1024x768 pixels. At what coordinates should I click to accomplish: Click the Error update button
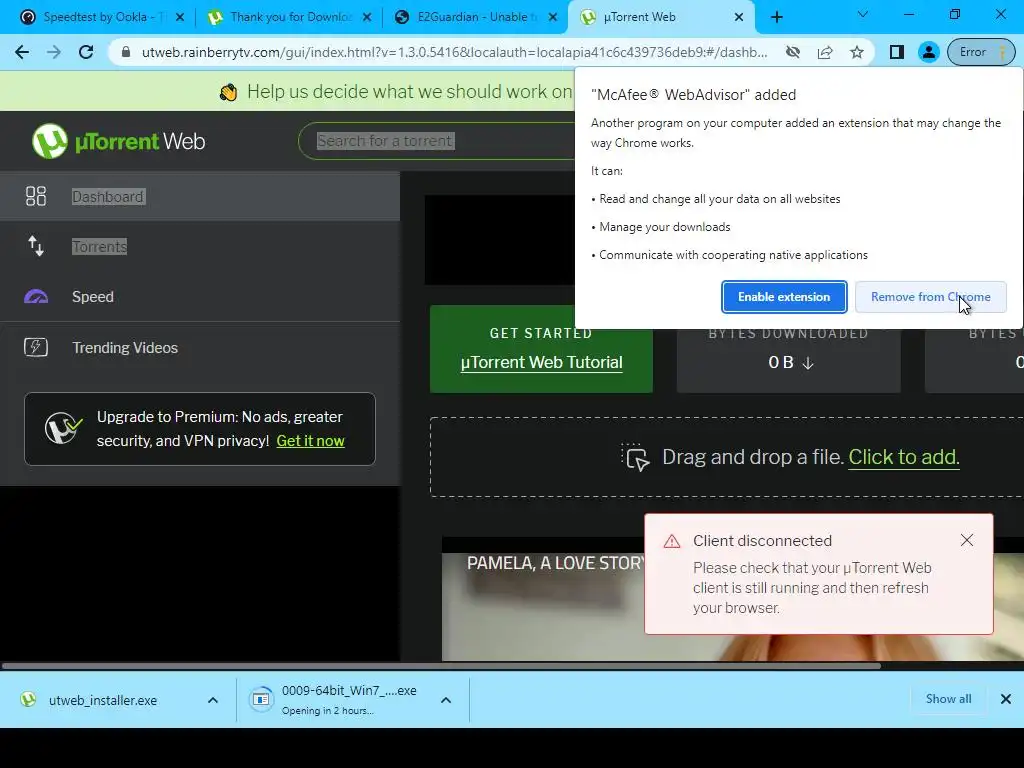tap(981, 52)
